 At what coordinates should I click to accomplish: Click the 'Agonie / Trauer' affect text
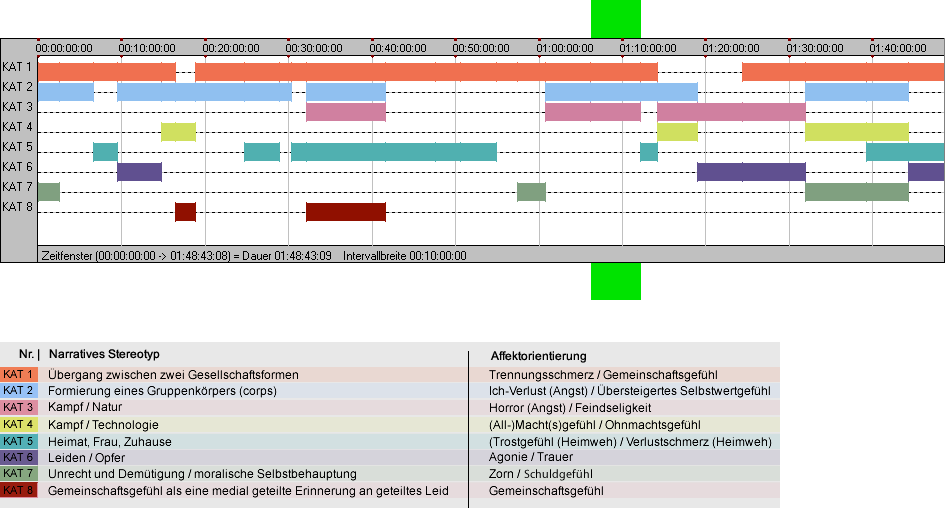531,457
